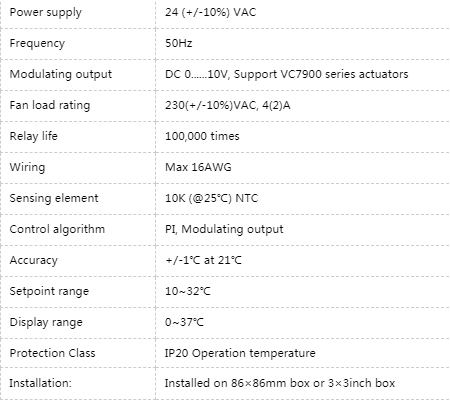Select the Display range value 0~37°C
This screenshot has width=450, height=400.
[x=184, y=322]
